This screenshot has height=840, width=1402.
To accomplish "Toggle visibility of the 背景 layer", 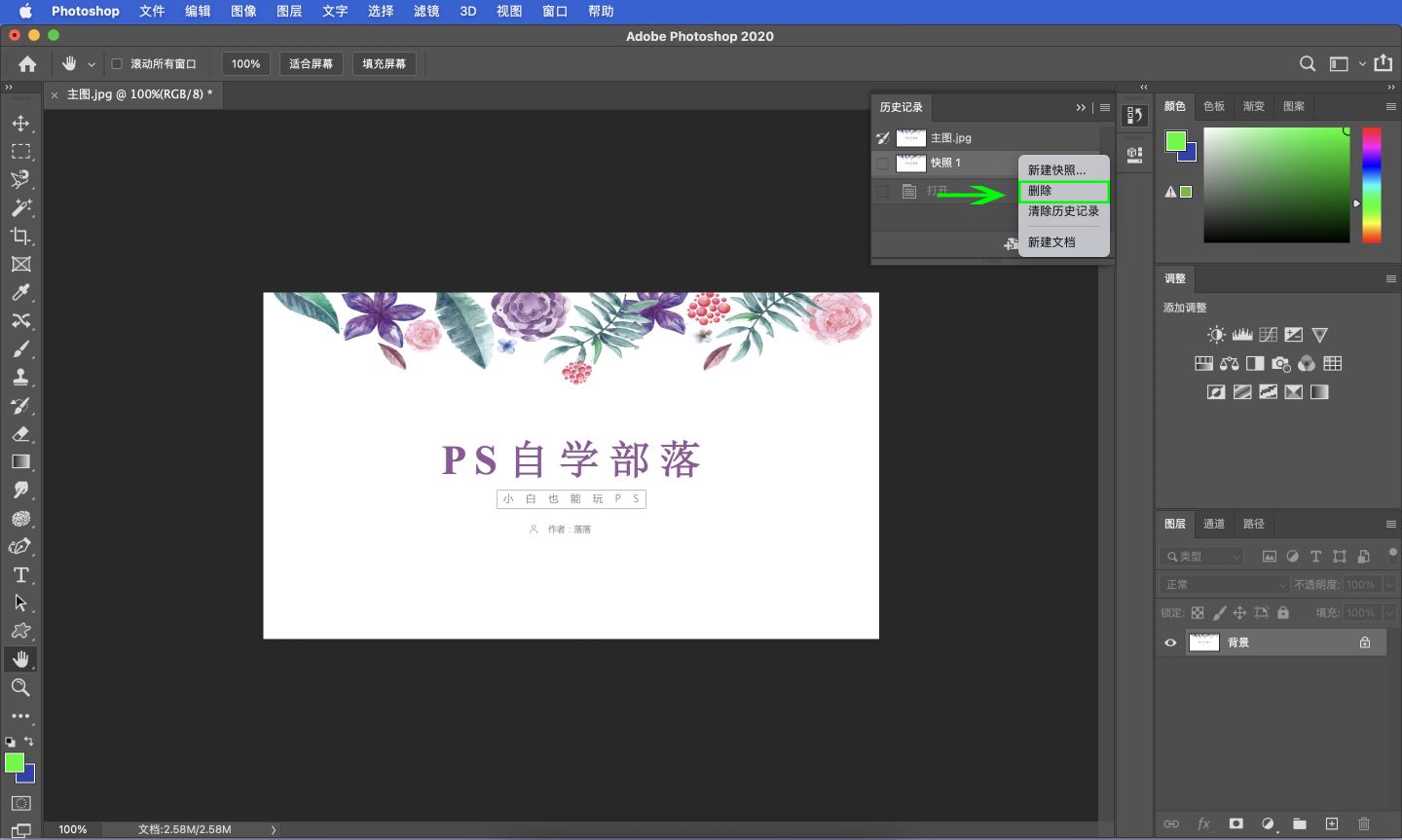I will click(x=1170, y=641).
